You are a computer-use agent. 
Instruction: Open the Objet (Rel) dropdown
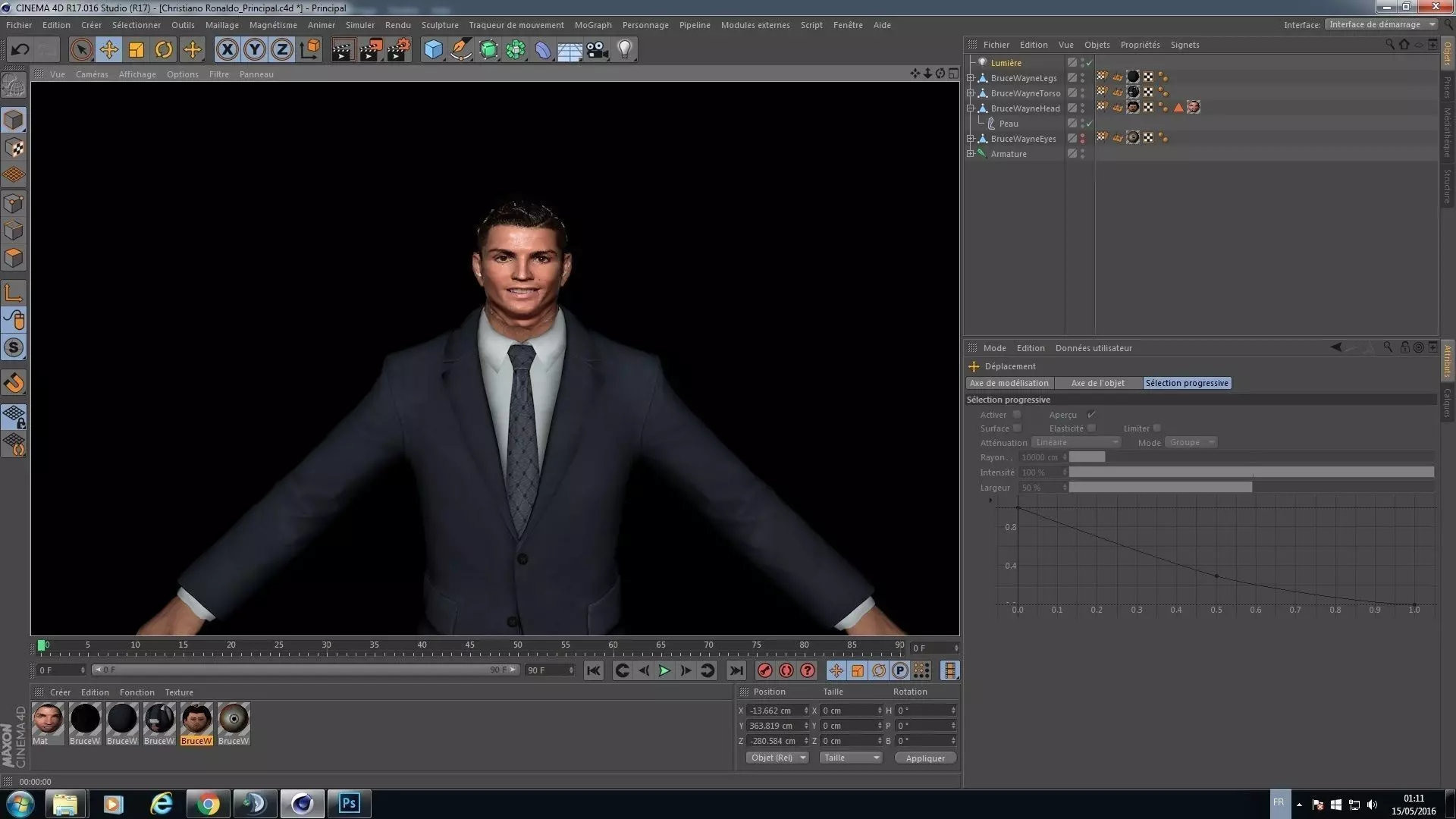tap(777, 758)
